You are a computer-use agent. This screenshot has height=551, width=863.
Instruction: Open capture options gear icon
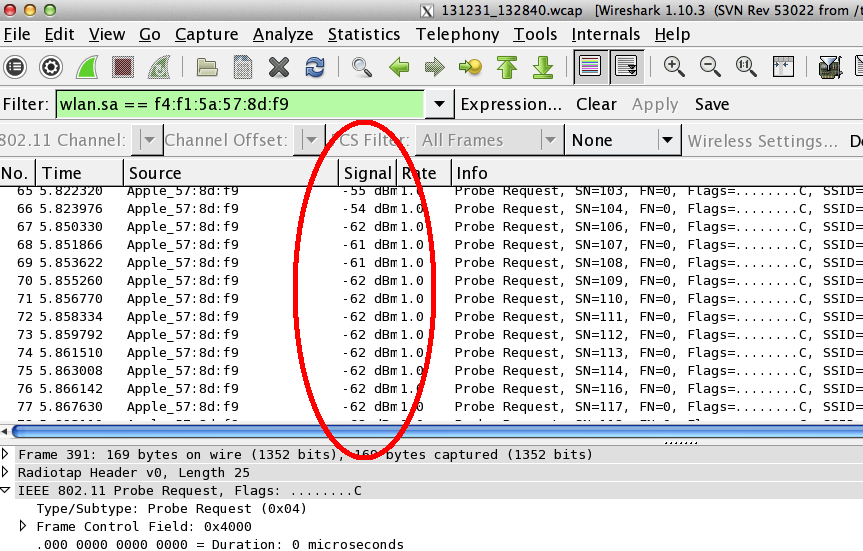[51, 67]
